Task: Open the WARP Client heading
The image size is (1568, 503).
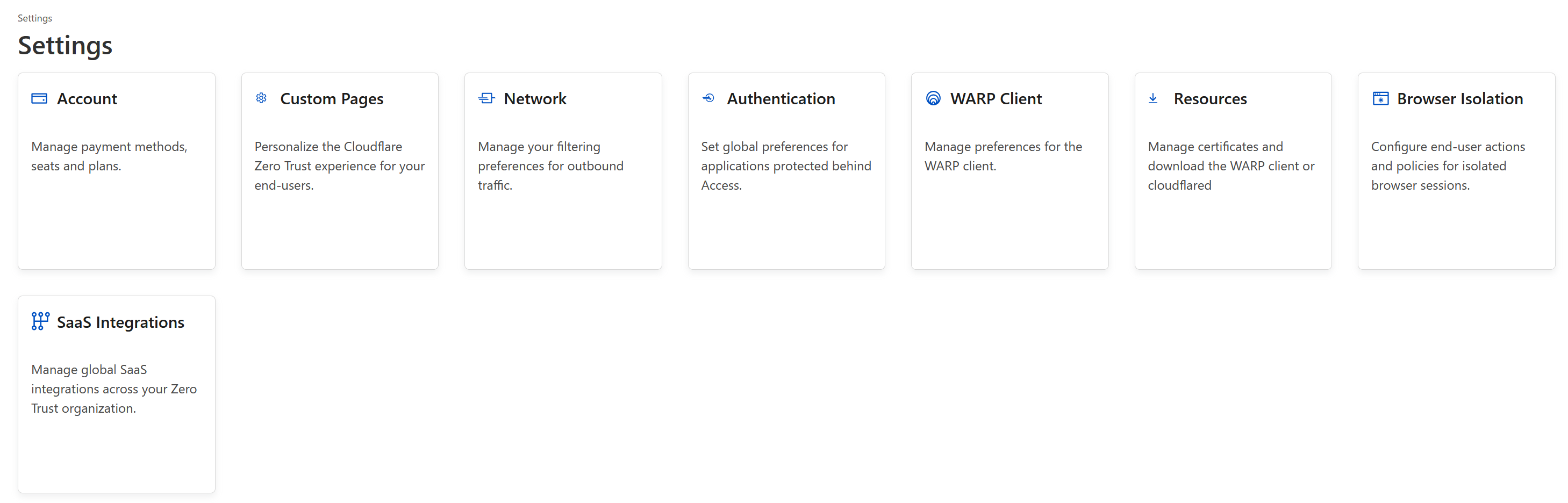Action: (996, 98)
